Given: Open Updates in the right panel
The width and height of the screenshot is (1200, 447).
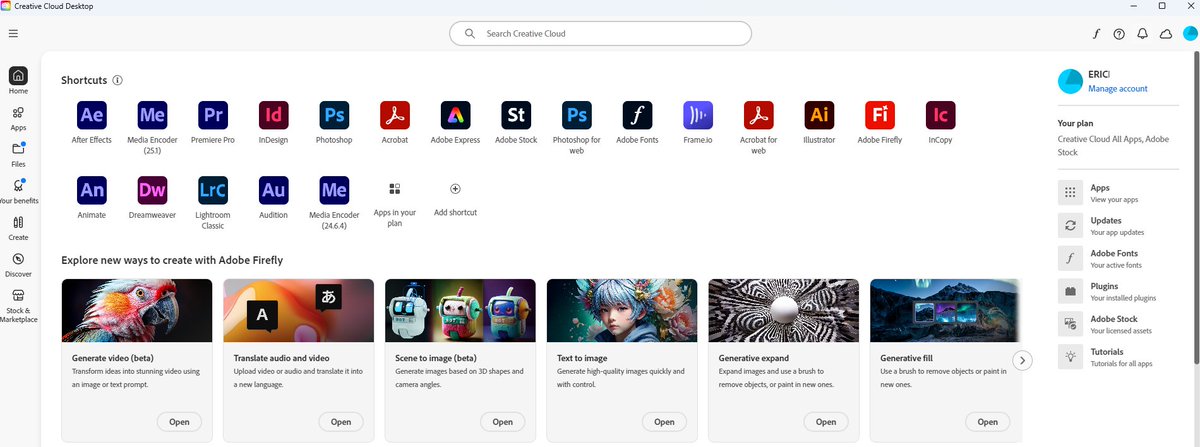Looking at the screenshot, I should (x=1120, y=226).
